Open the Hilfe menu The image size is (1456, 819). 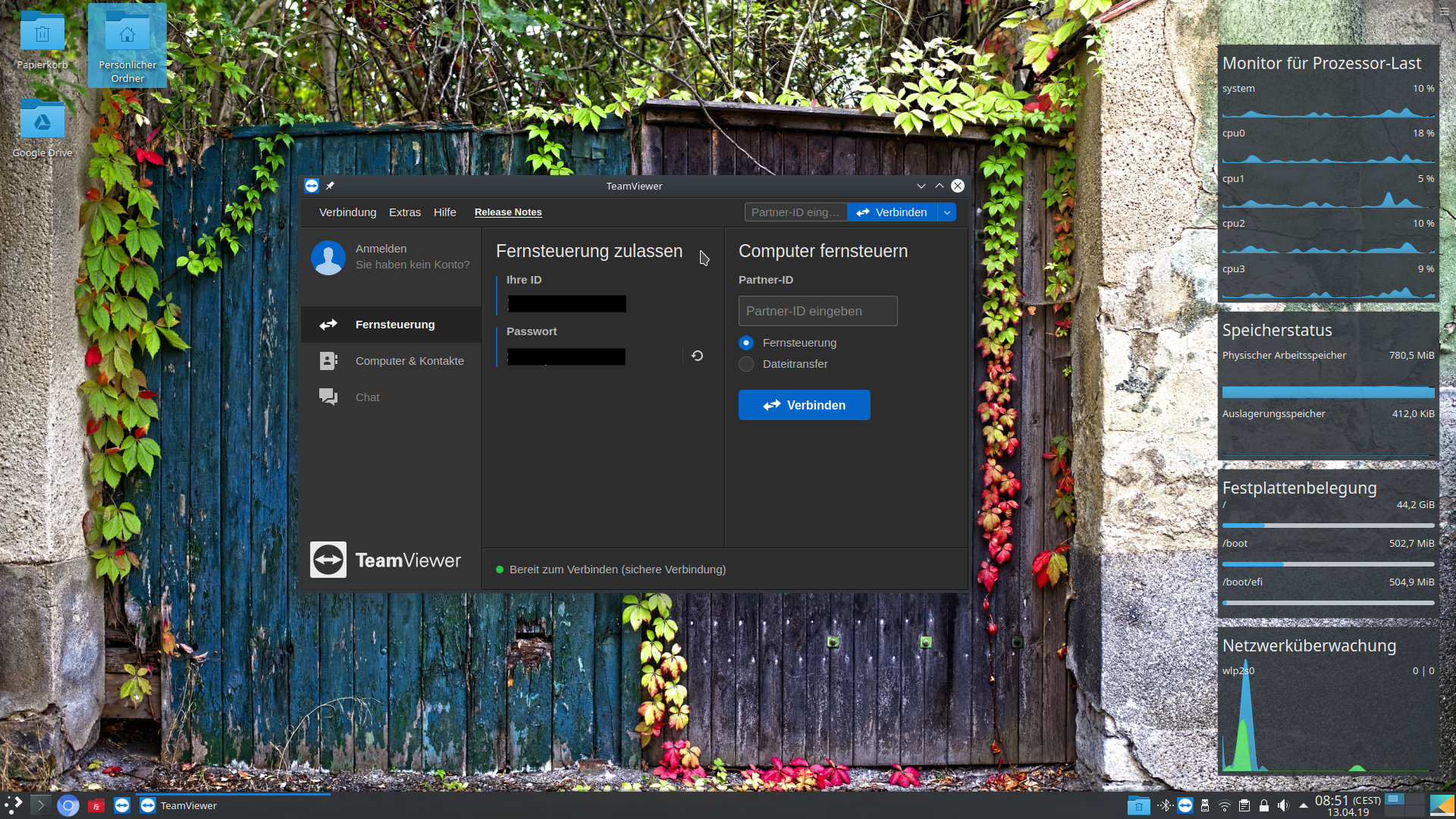click(445, 212)
